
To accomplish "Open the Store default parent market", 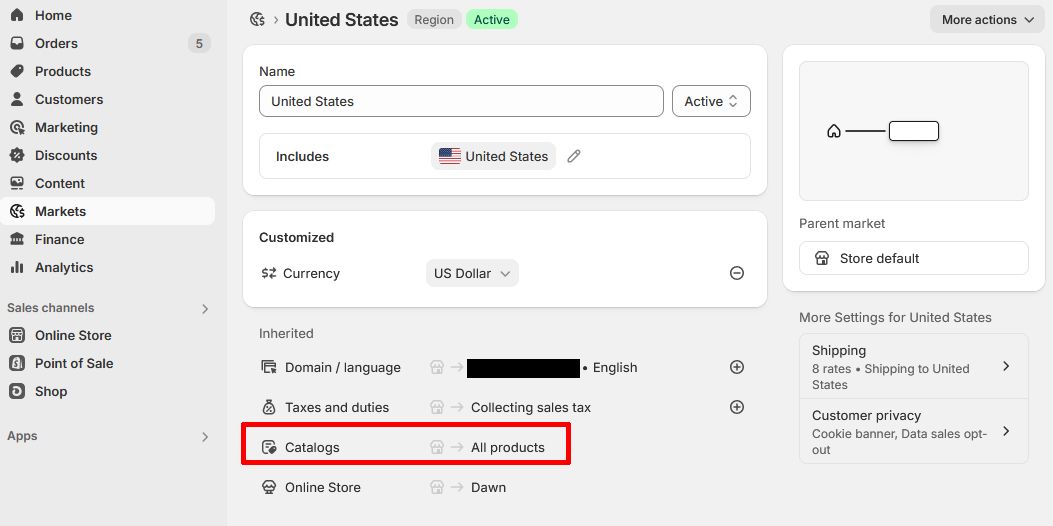I will pyautogui.click(x=913, y=258).
